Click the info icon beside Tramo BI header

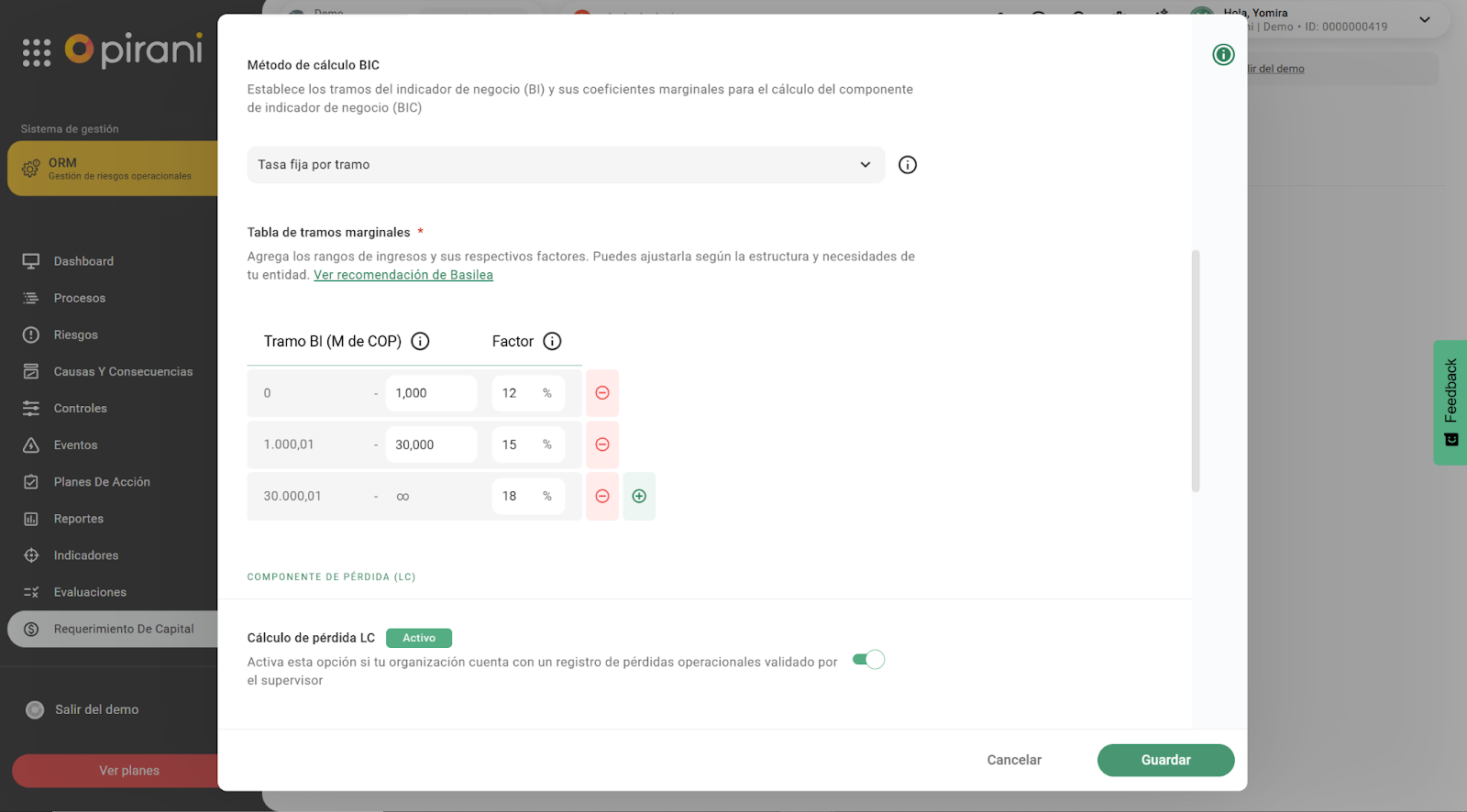(420, 341)
